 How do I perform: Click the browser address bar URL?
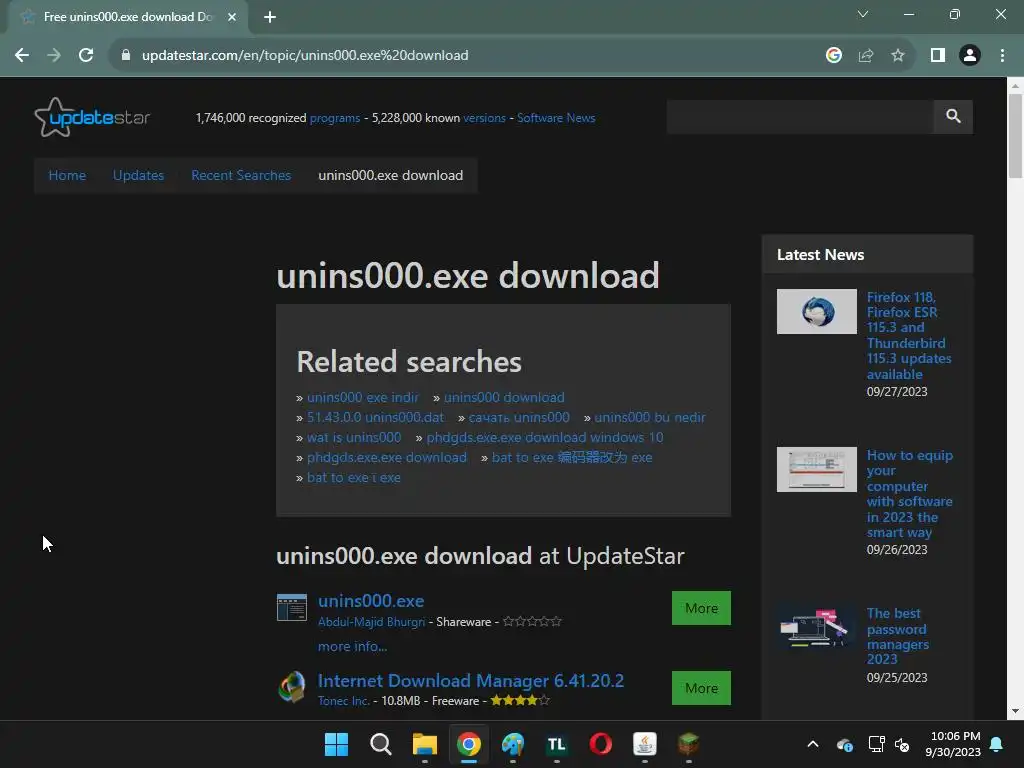(x=305, y=56)
